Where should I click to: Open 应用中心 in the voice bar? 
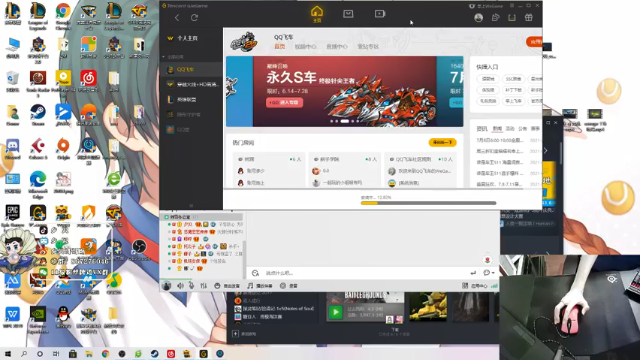[x=475, y=286]
